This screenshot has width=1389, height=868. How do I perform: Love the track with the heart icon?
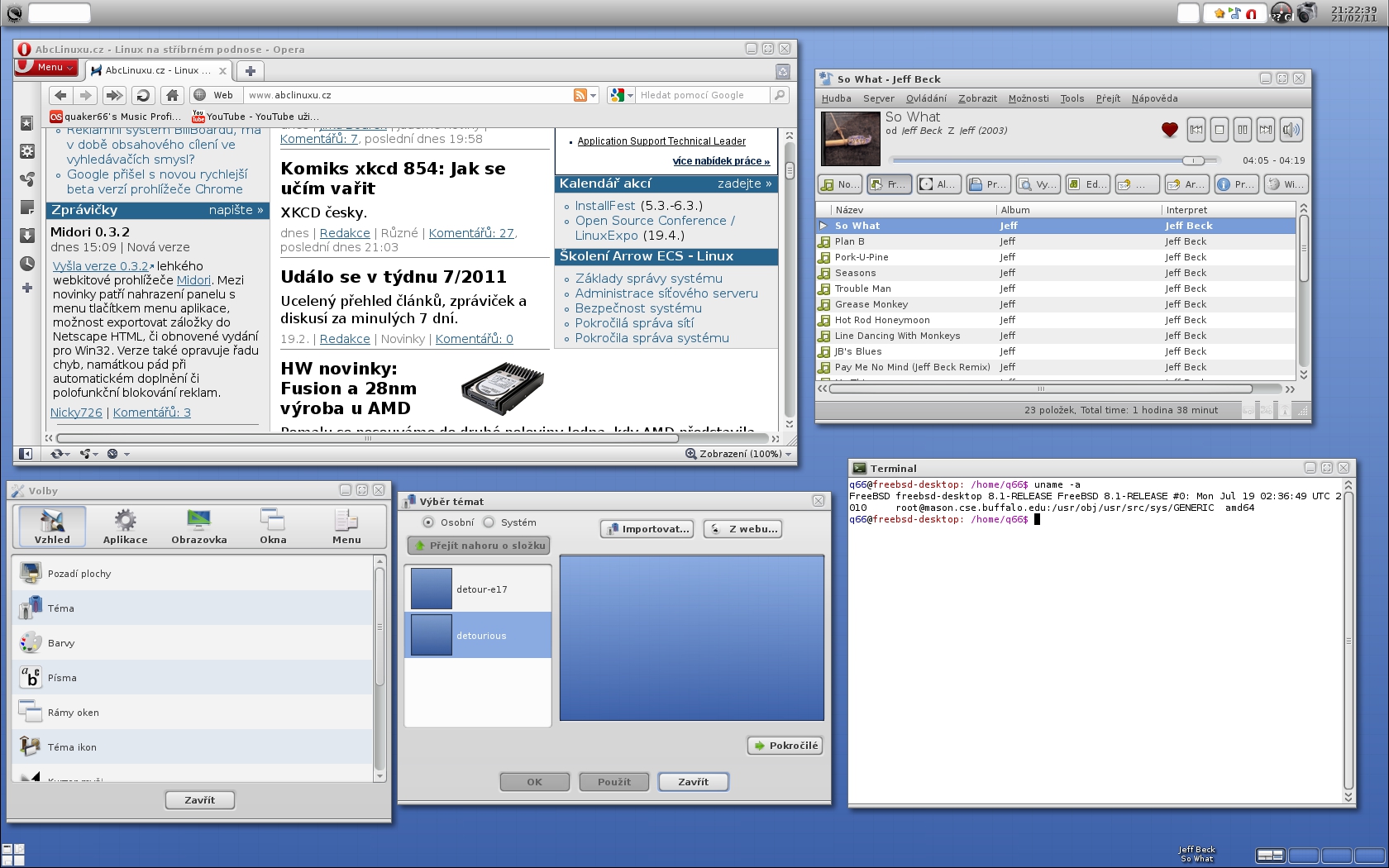pos(1169,130)
